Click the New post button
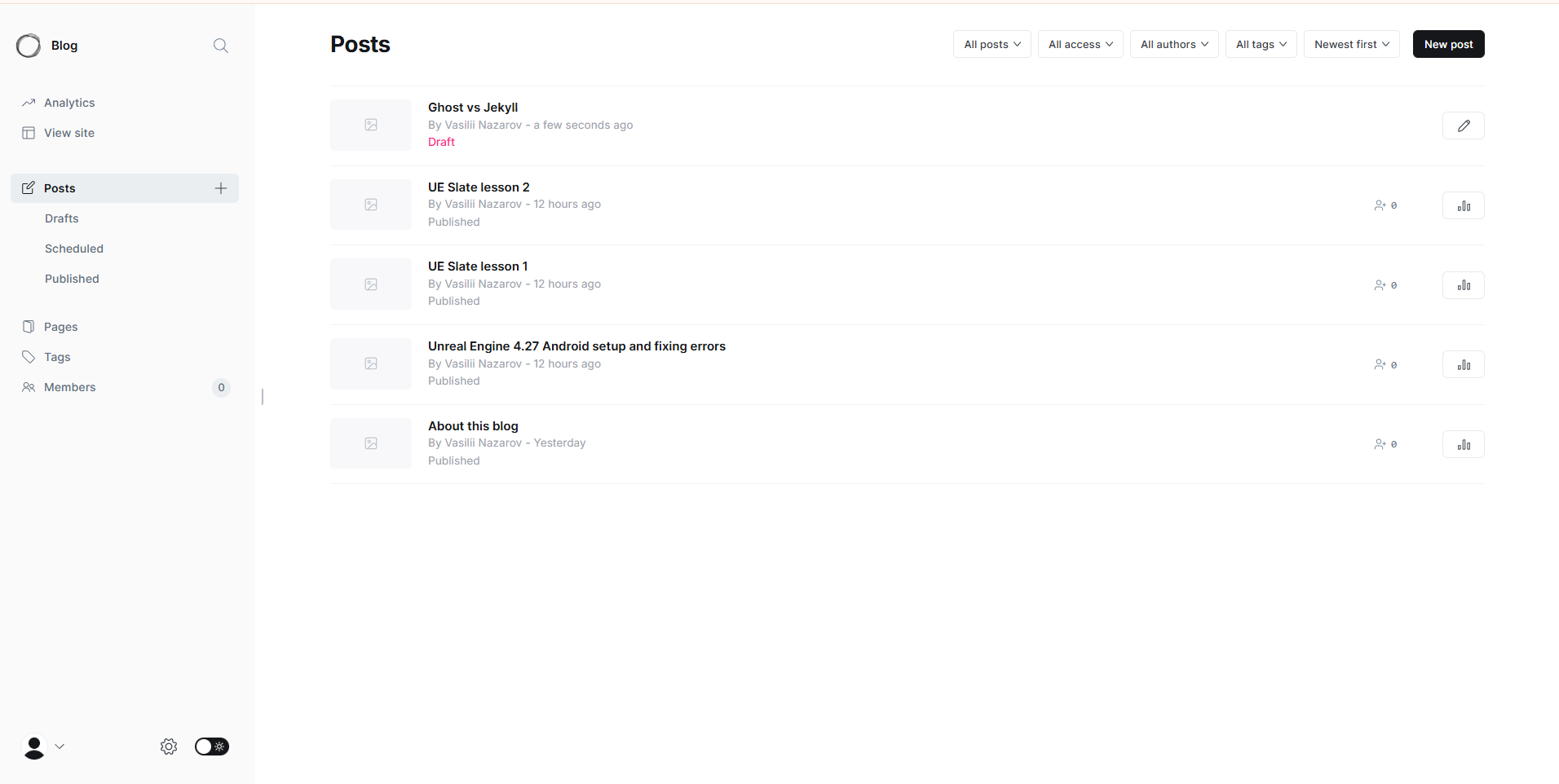 pyautogui.click(x=1448, y=44)
